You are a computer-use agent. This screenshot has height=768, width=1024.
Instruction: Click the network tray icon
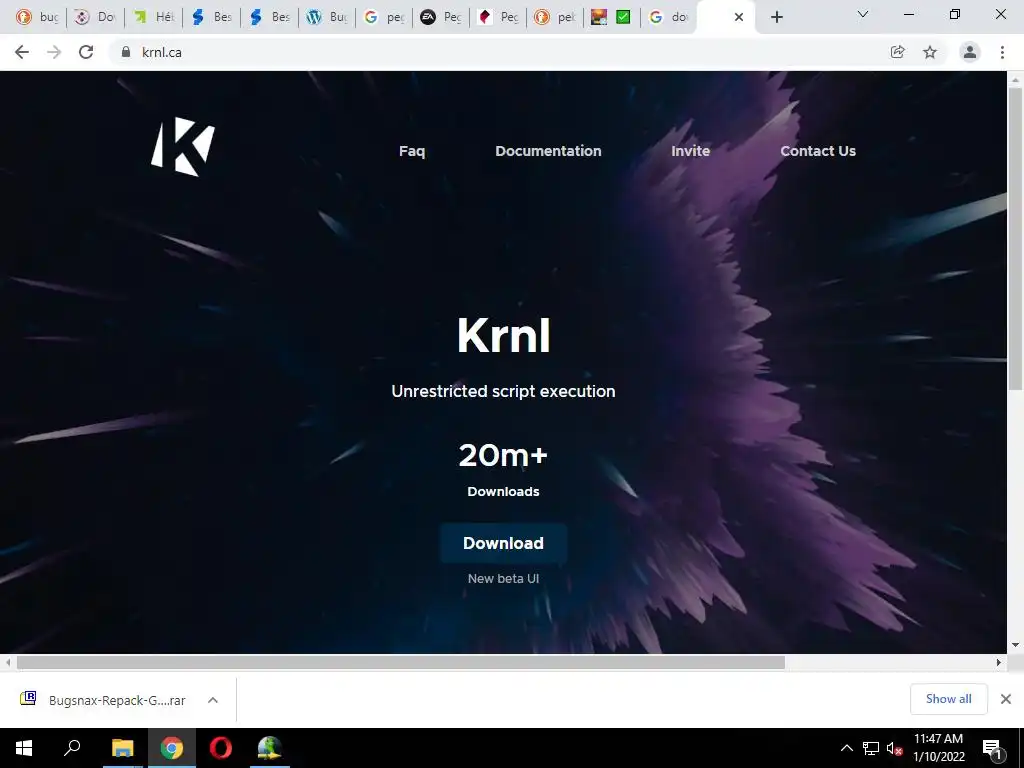click(871, 748)
